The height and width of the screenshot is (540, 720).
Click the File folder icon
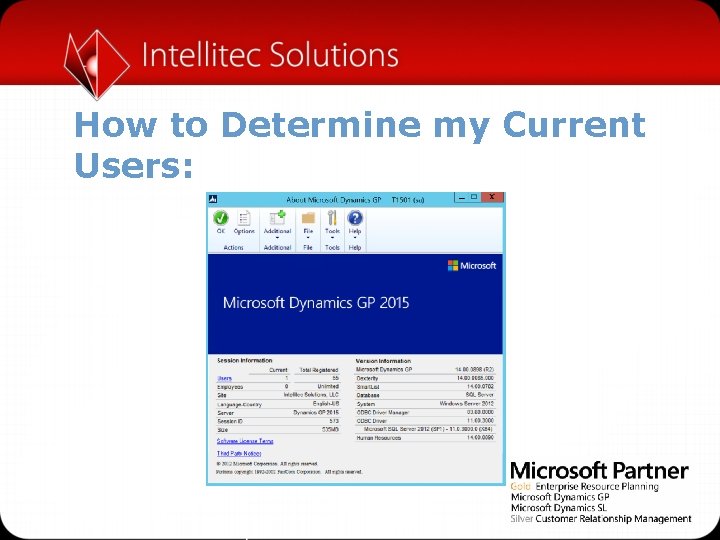308,218
